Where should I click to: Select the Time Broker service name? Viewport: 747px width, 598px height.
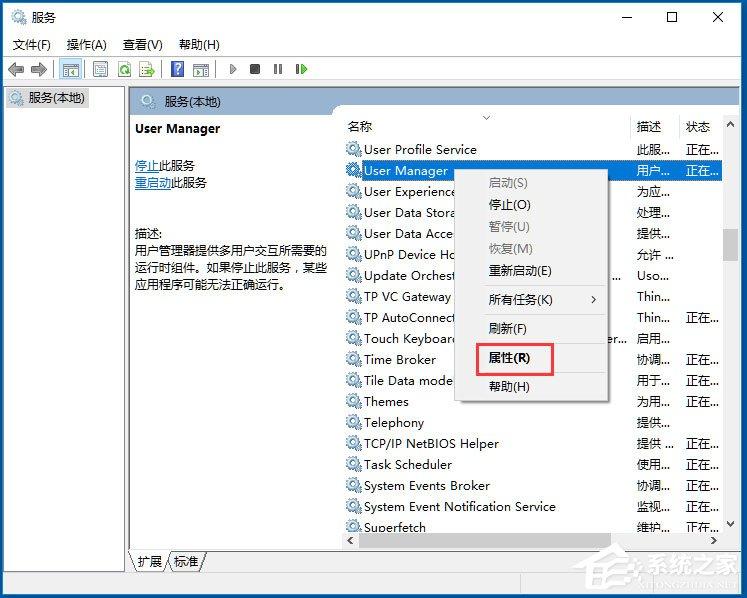tap(400, 359)
